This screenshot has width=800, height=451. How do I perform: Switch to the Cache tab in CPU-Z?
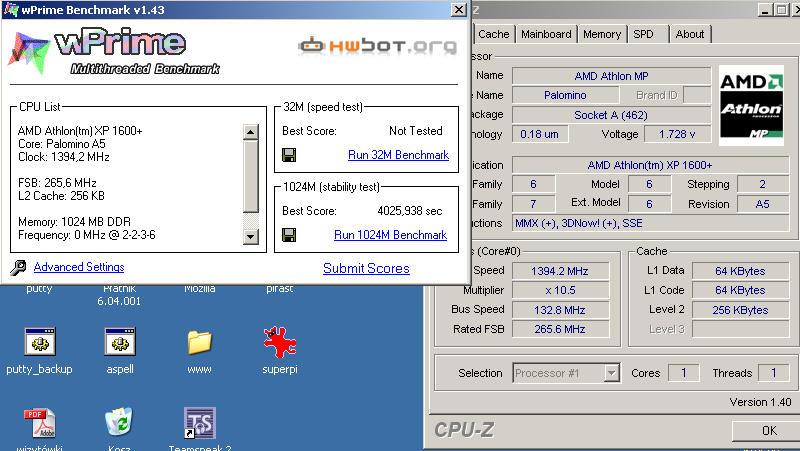coord(493,34)
